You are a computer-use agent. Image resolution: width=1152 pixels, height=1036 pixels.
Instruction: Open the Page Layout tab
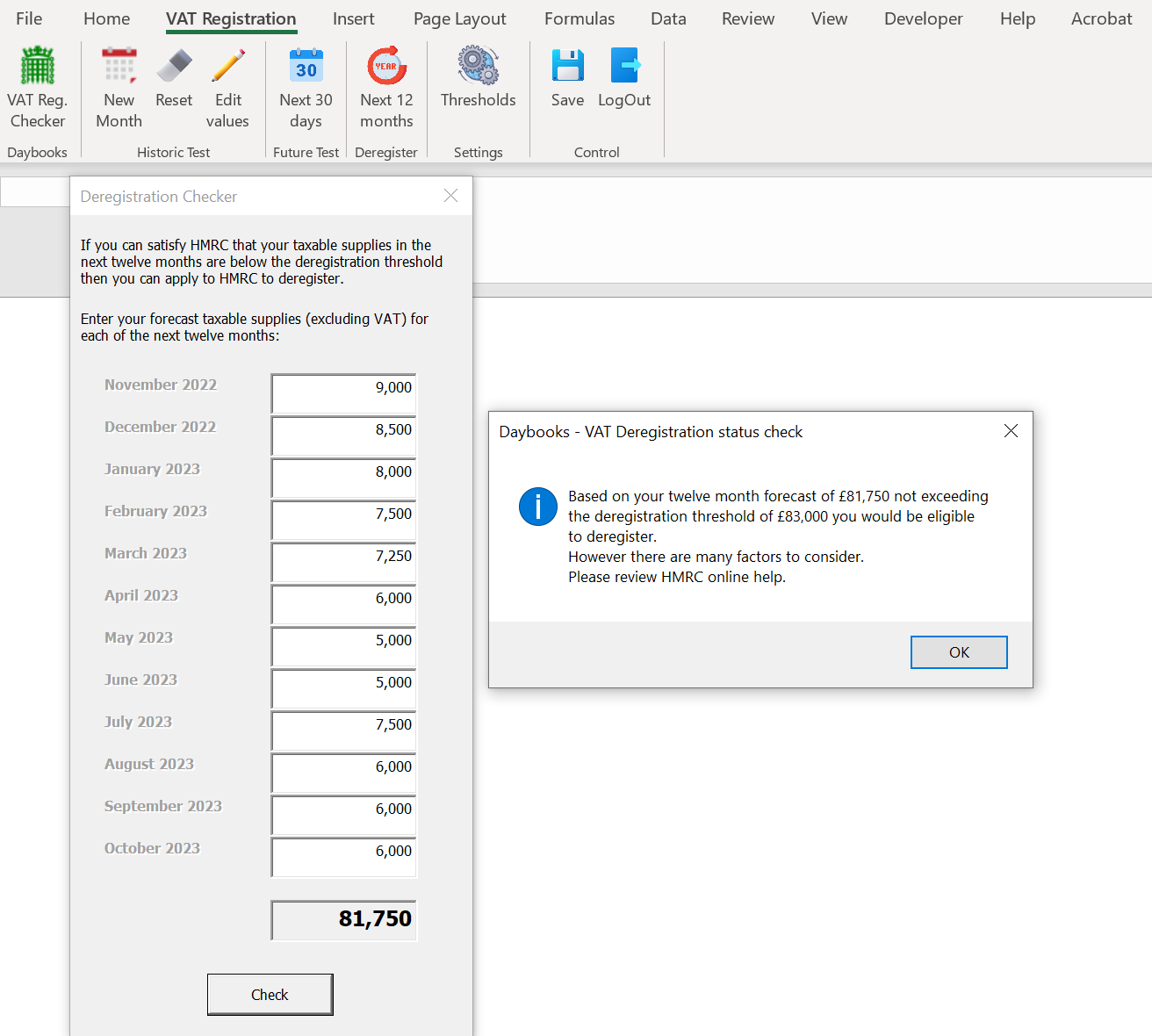click(460, 18)
